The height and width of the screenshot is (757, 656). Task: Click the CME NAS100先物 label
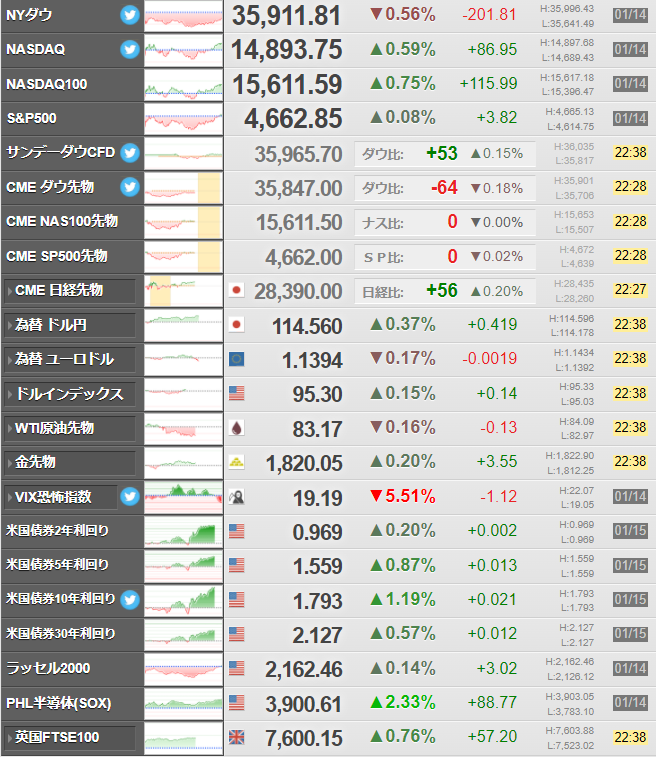62,221
